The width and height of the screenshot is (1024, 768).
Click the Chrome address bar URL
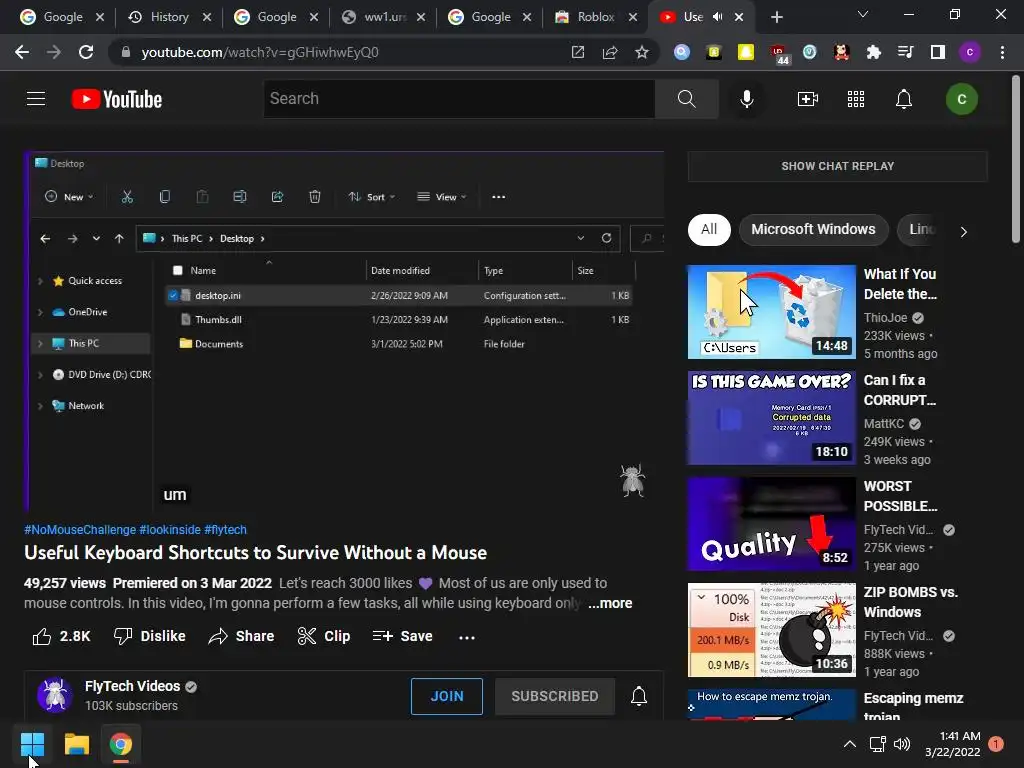[260, 52]
